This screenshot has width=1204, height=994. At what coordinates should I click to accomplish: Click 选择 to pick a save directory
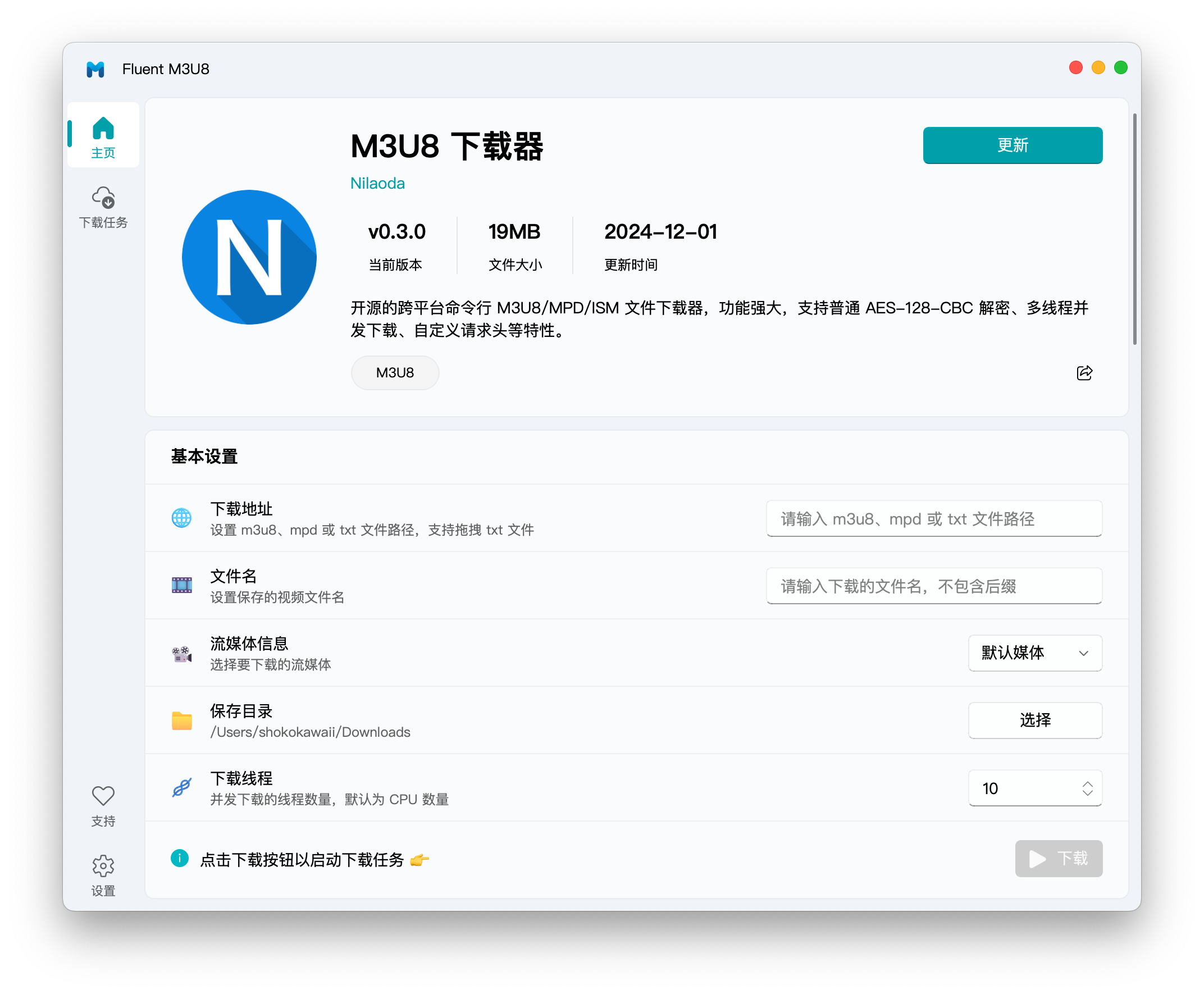click(x=1034, y=721)
